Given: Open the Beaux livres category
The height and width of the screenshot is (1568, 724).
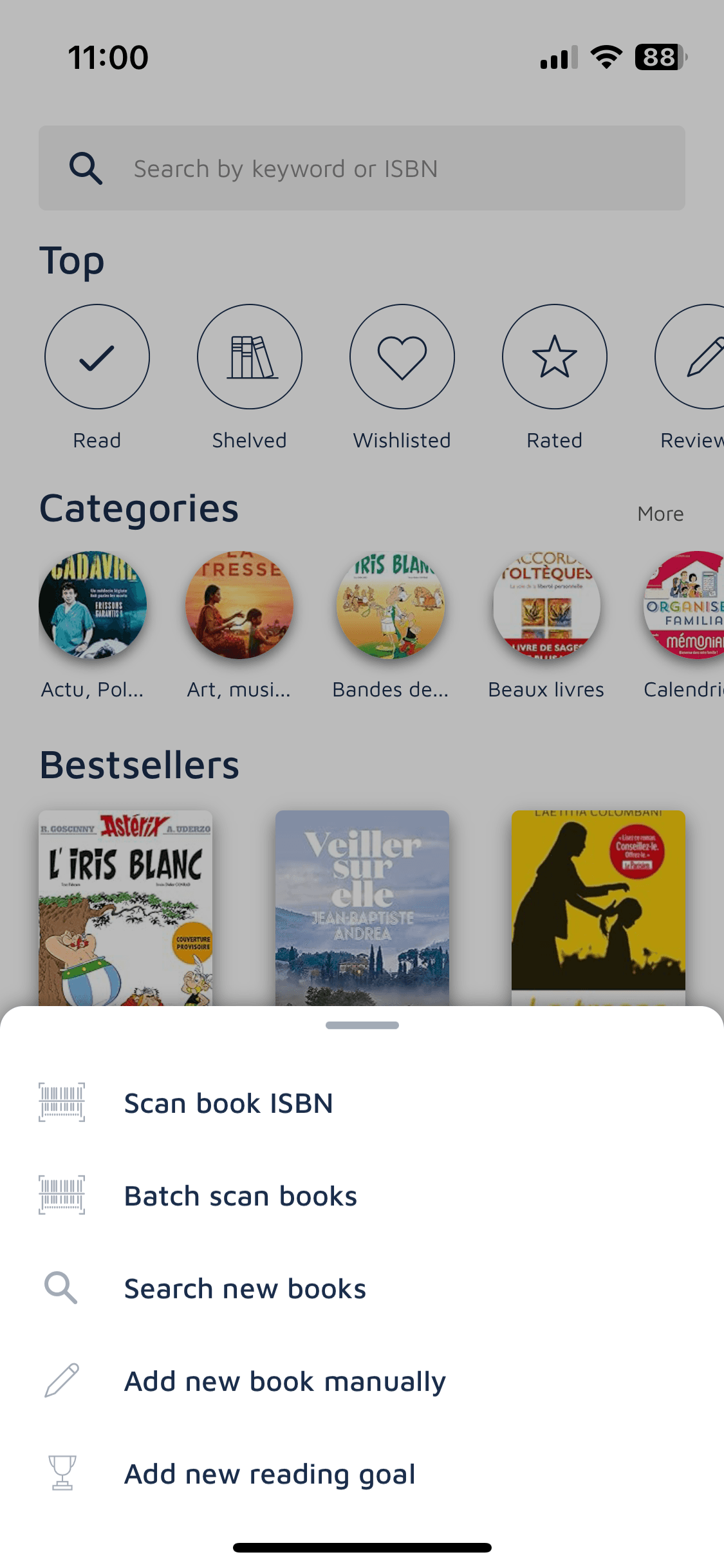Looking at the screenshot, I should [x=546, y=605].
